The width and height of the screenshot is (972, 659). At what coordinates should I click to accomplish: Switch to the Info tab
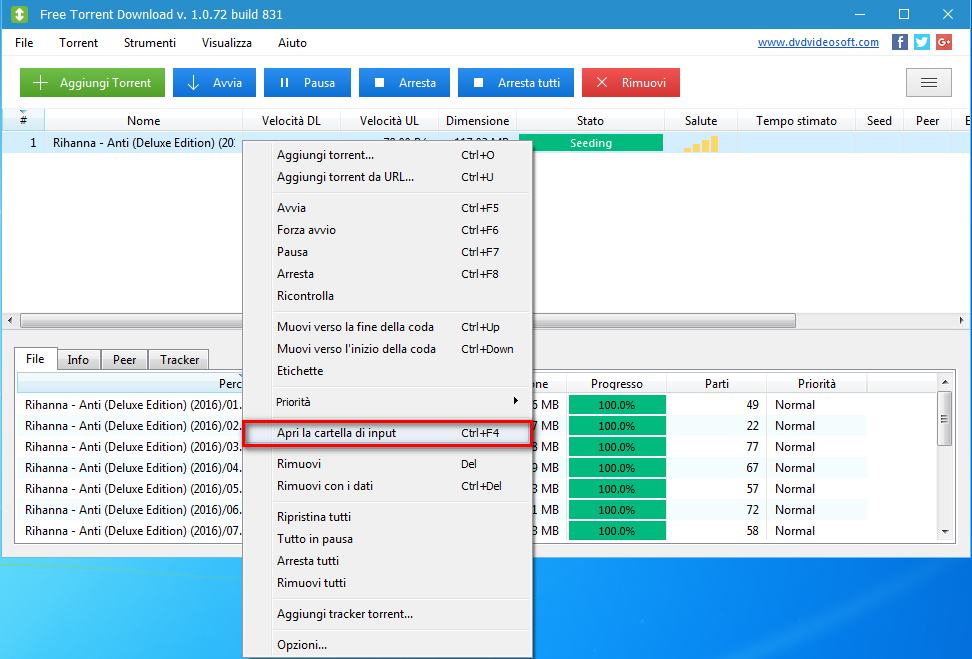78,360
